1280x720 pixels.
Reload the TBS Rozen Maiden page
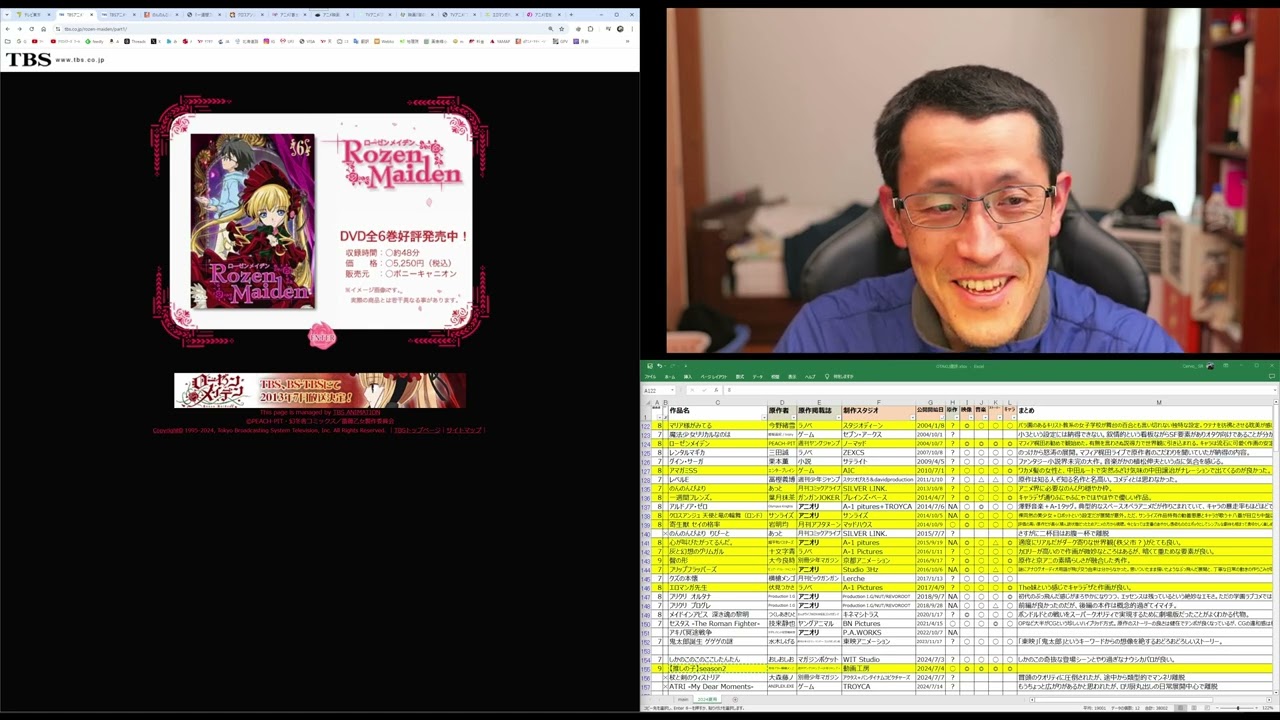pos(30,29)
